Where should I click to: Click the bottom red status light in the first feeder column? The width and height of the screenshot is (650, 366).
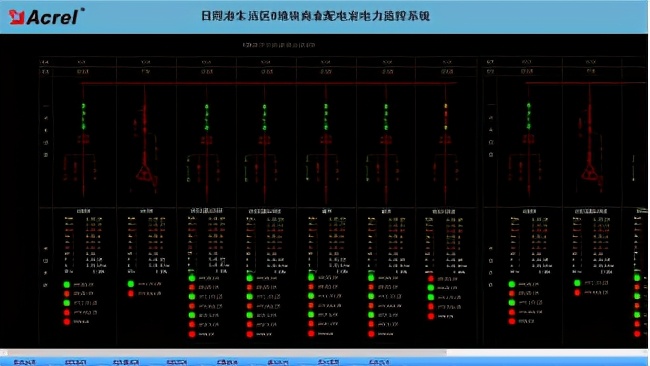coord(67,321)
